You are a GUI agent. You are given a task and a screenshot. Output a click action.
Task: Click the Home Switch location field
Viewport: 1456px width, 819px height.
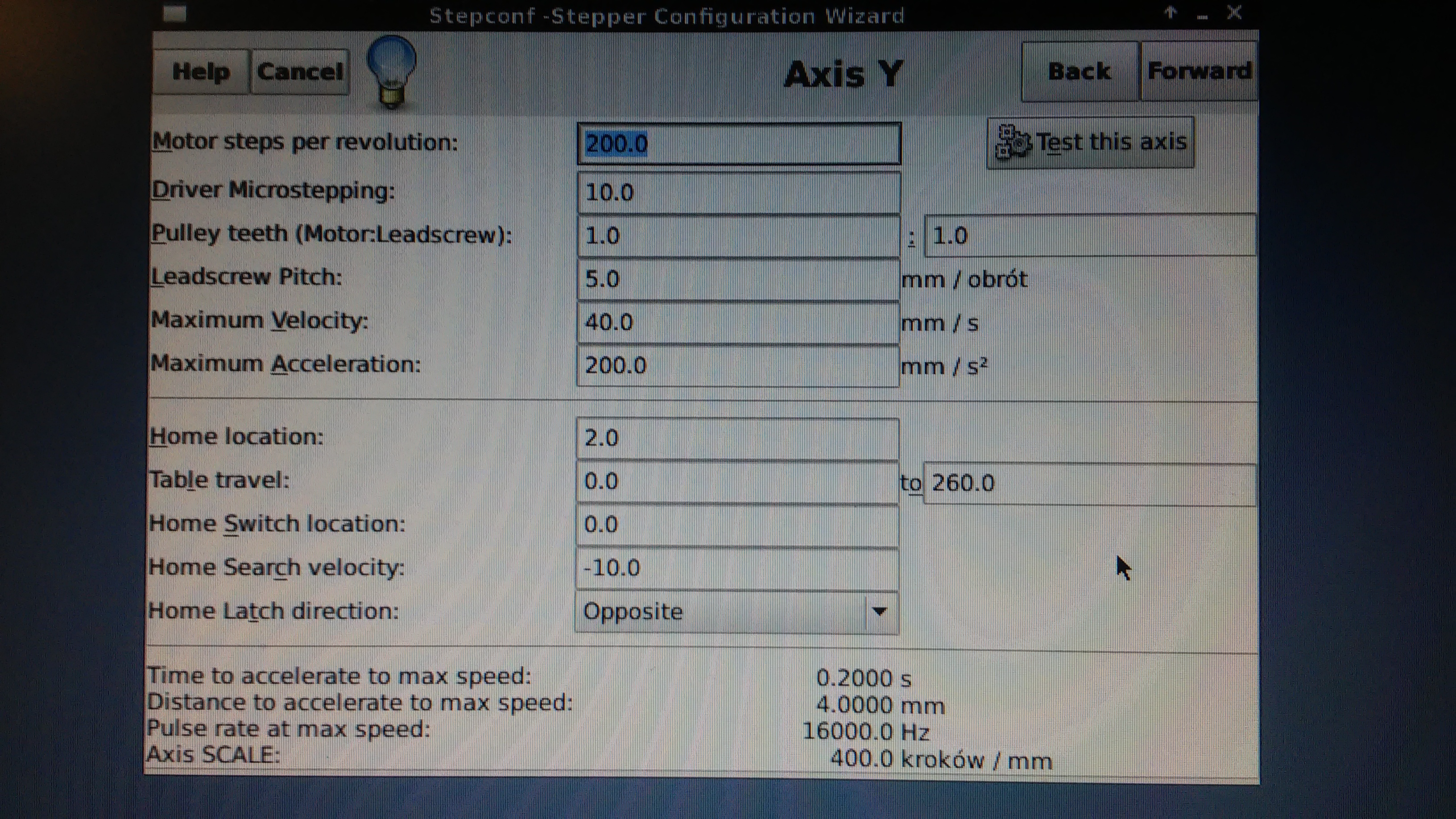[x=737, y=525]
